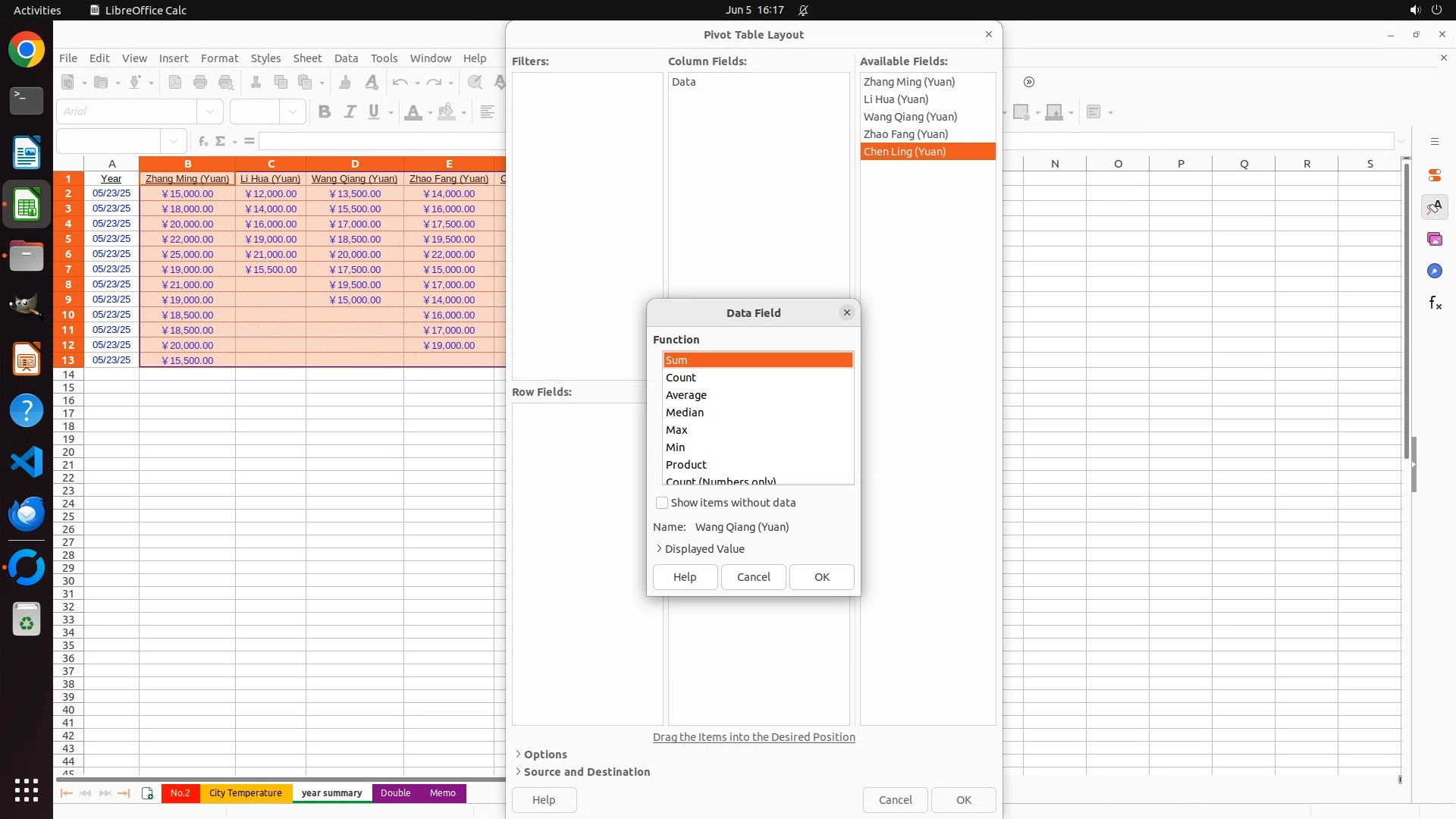Open the Memo sheet tab
The width and height of the screenshot is (1456, 819).
coord(442,793)
